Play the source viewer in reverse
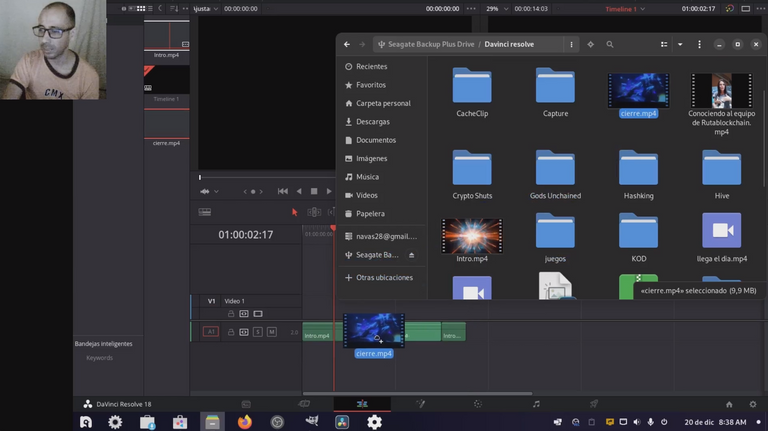 [299, 192]
